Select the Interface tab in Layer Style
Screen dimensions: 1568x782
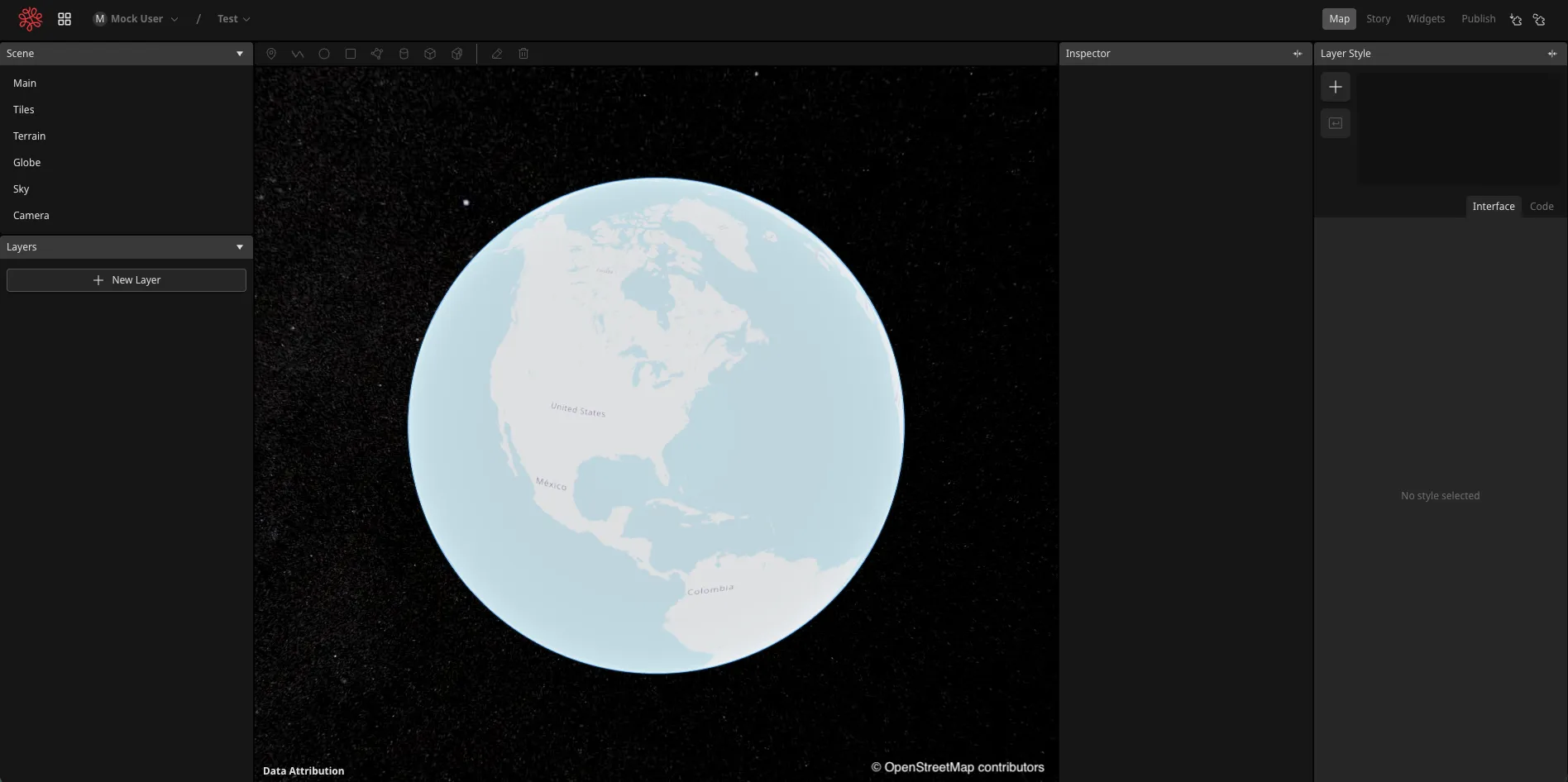pyautogui.click(x=1494, y=207)
